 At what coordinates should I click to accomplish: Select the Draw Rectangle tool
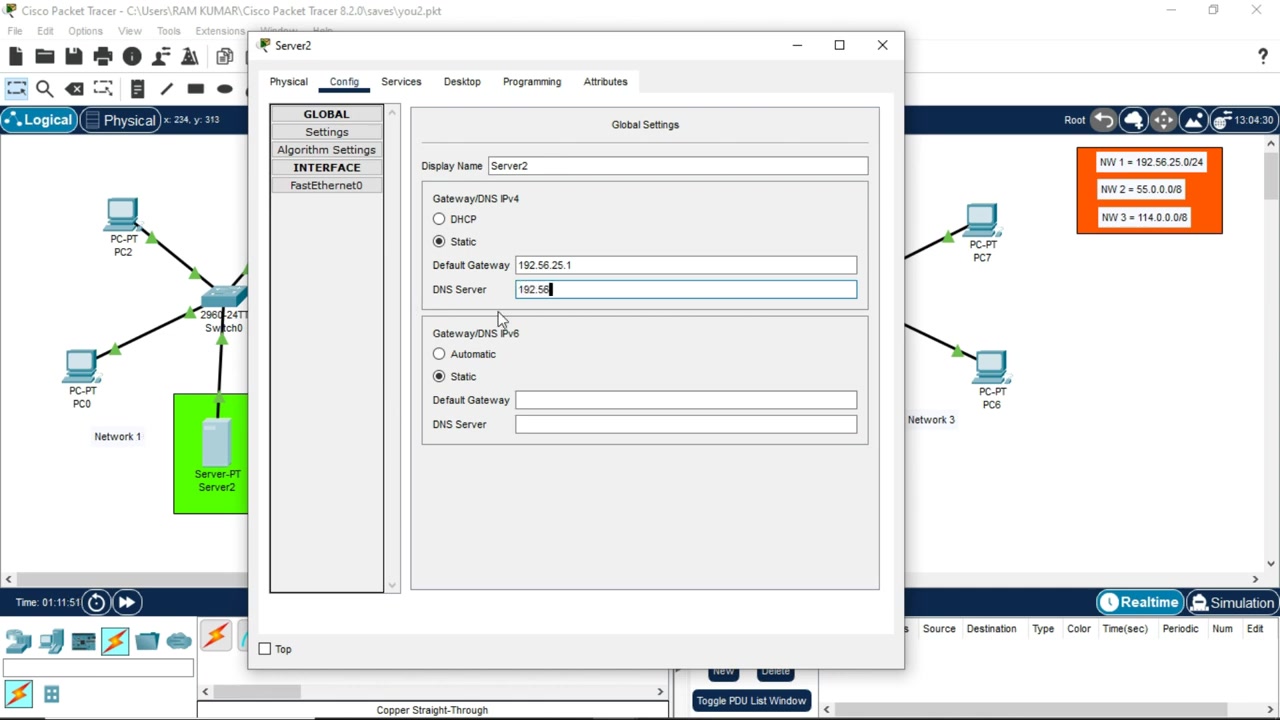coord(196,89)
